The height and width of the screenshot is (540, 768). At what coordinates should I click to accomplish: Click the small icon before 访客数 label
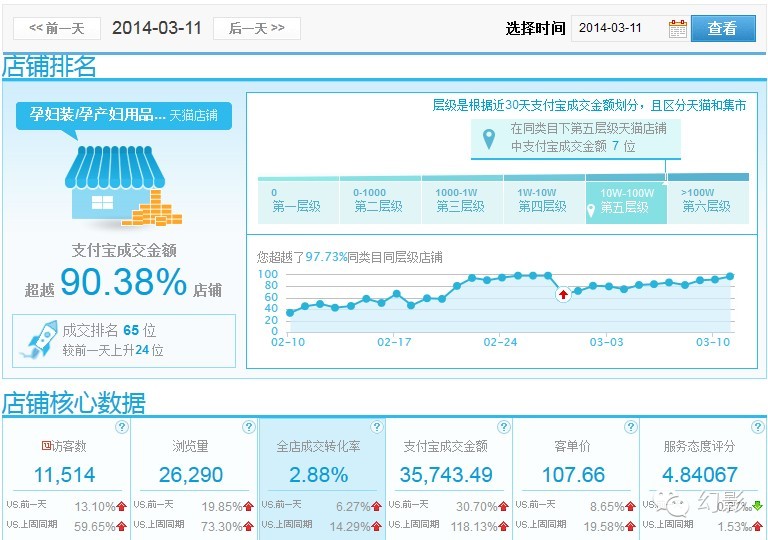click(x=46, y=445)
